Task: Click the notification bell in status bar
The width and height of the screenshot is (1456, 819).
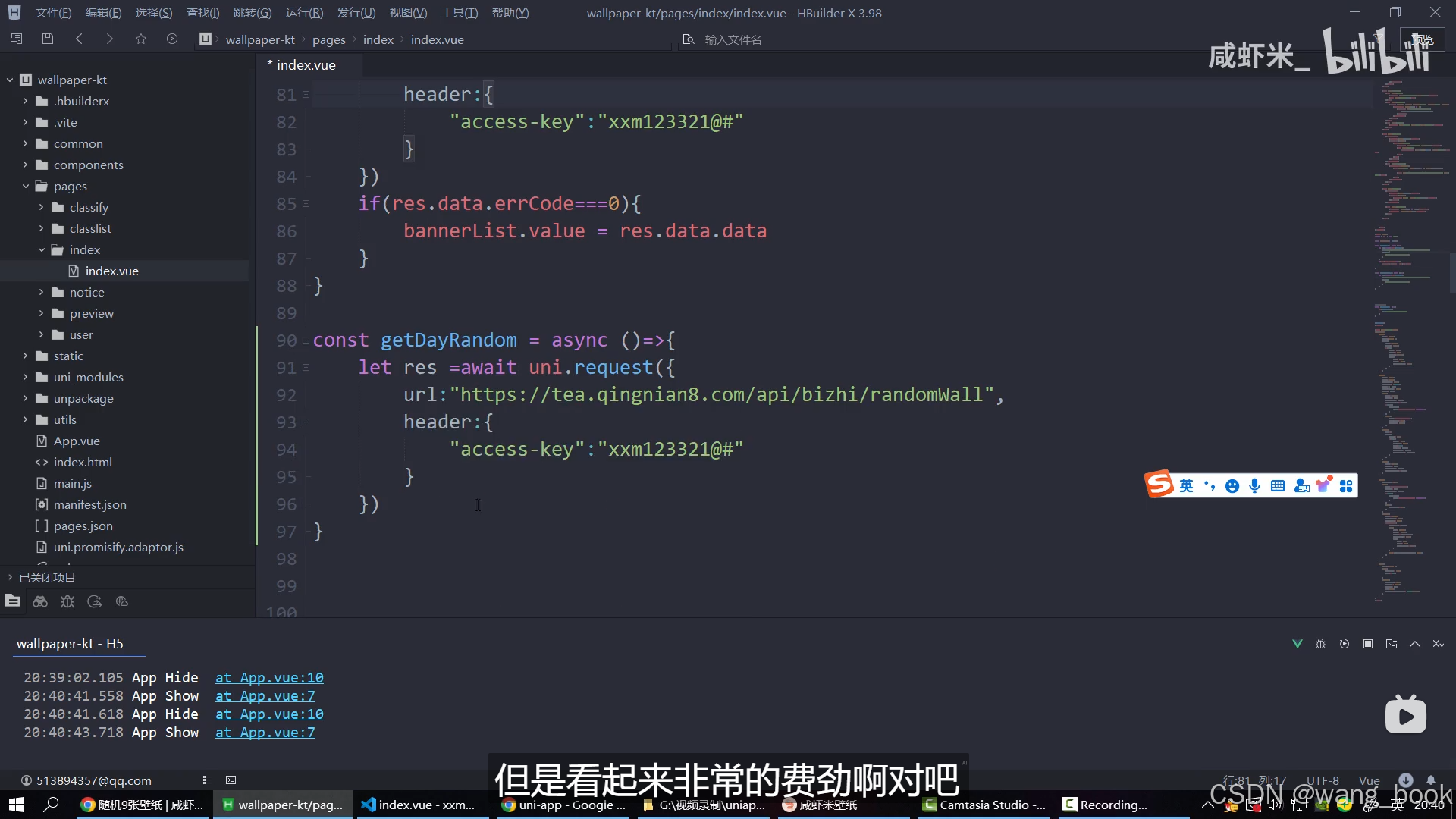Action: point(1431,780)
